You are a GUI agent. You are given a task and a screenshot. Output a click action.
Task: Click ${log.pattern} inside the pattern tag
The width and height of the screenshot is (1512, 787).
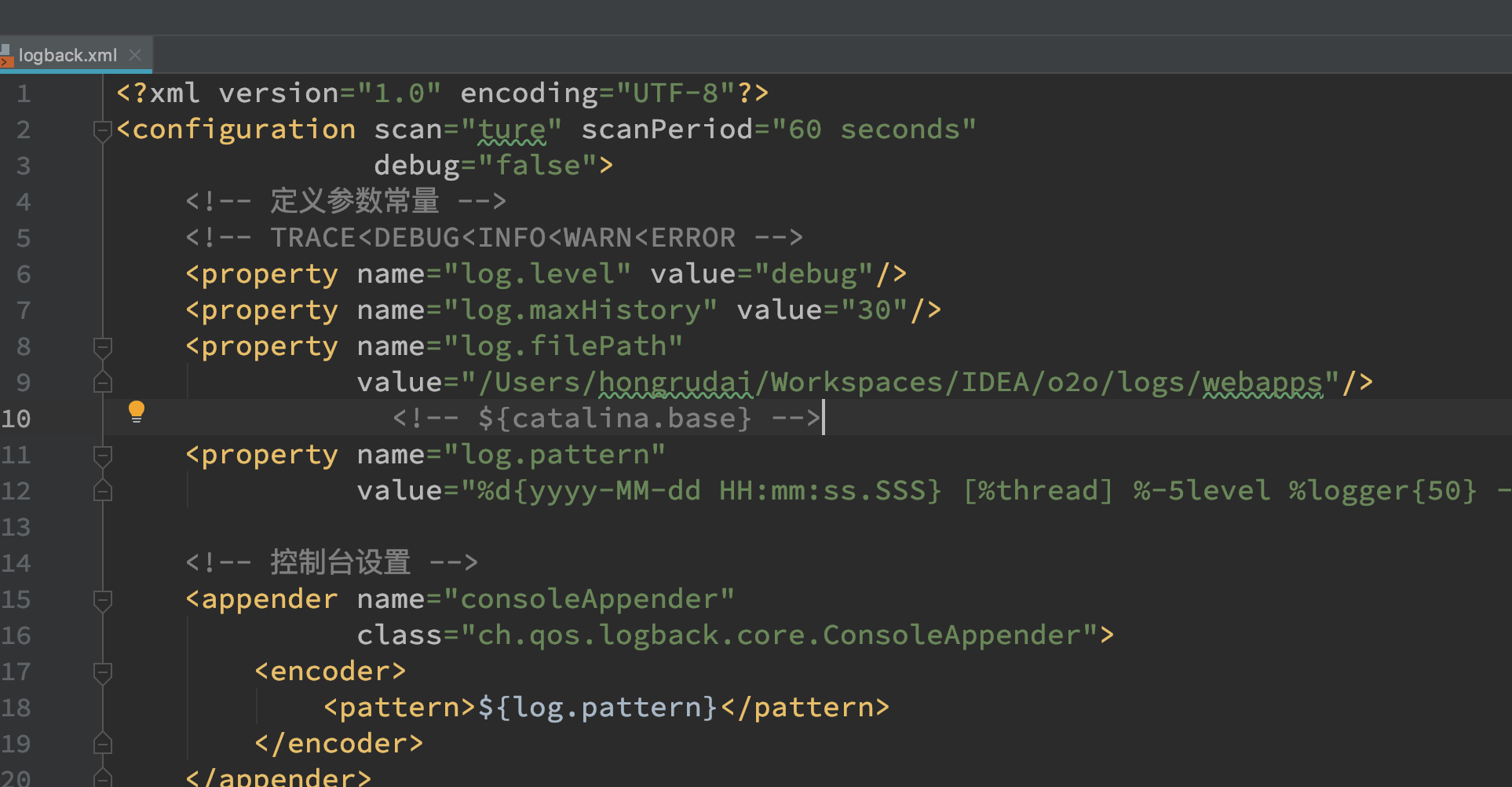click(598, 708)
